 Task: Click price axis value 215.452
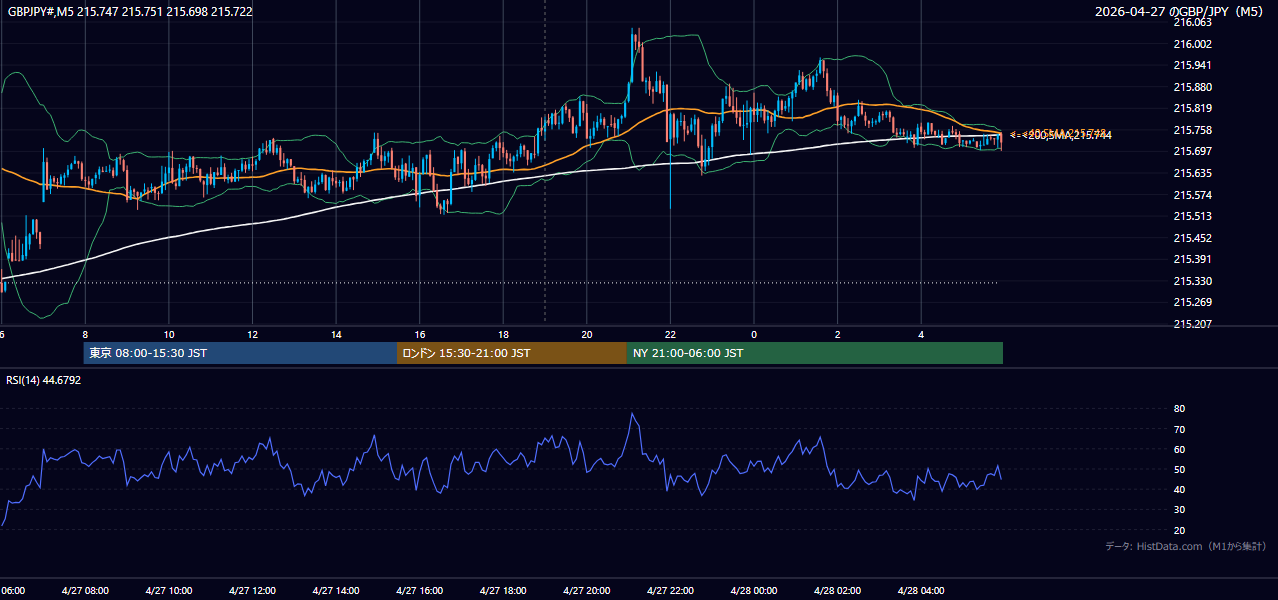pos(1192,238)
